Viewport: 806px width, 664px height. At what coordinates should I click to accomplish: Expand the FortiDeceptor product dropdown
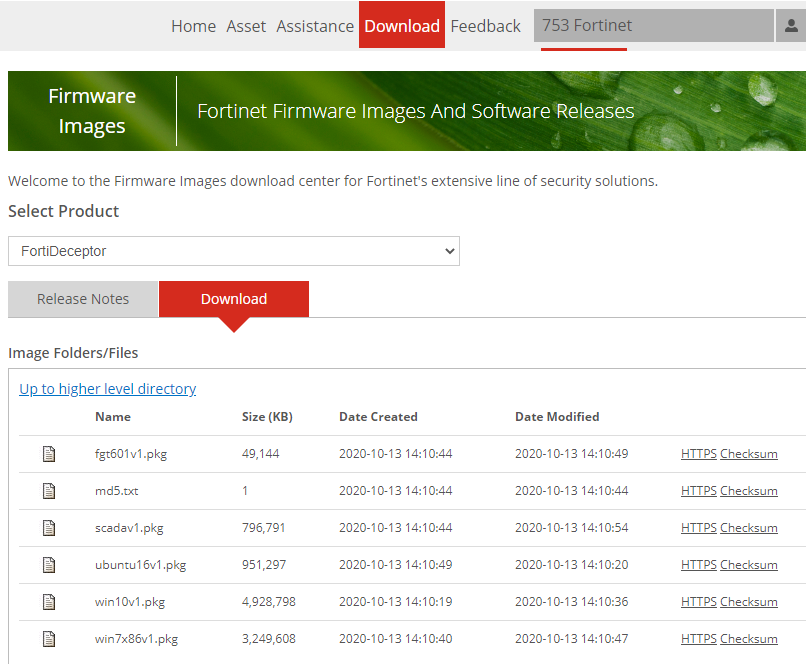pyautogui.click(x=233, y=251)
